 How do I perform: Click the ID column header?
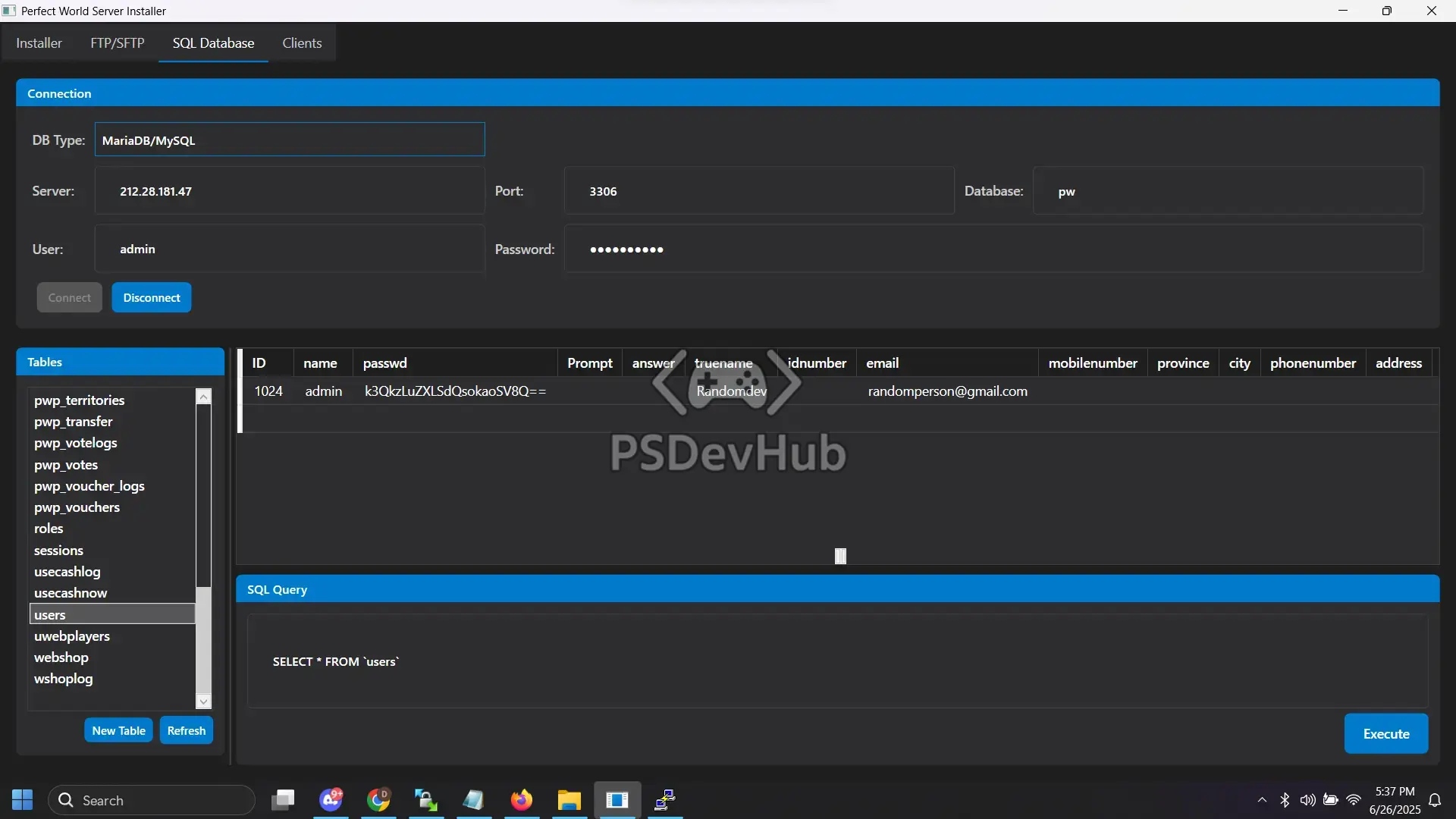268,363
